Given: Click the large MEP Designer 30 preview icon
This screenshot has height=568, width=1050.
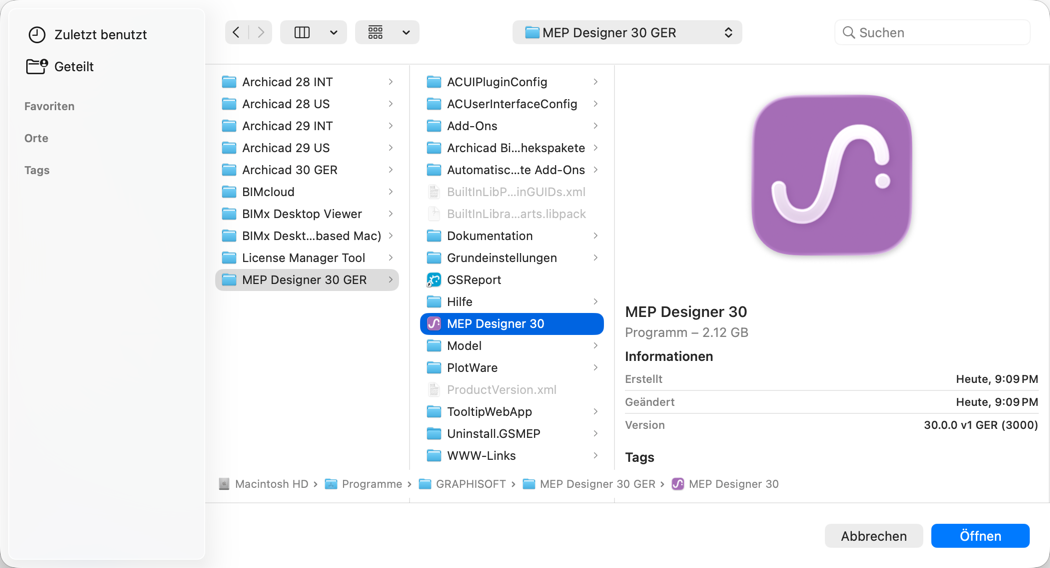Looking at the screenshot, I should [832, 175].
